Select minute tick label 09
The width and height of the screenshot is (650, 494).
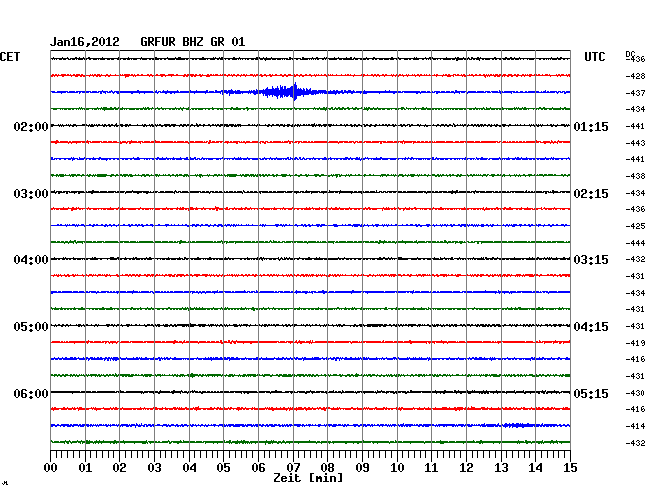point(362,467)
